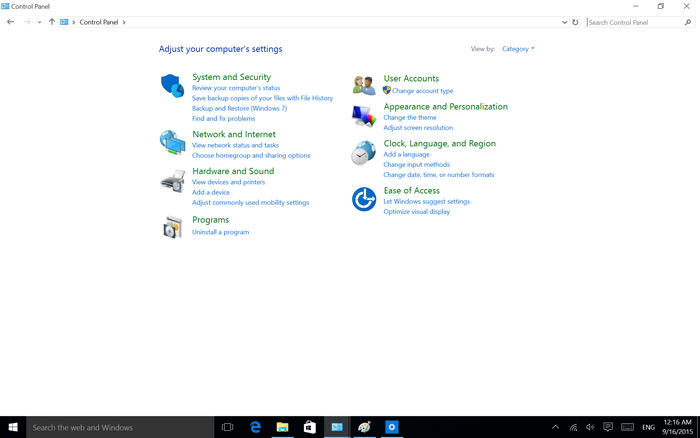Image resolution: width=700 pixels, height=438 pixels.
Task: Go up one level with Up arrow
Action: point(52,22)
